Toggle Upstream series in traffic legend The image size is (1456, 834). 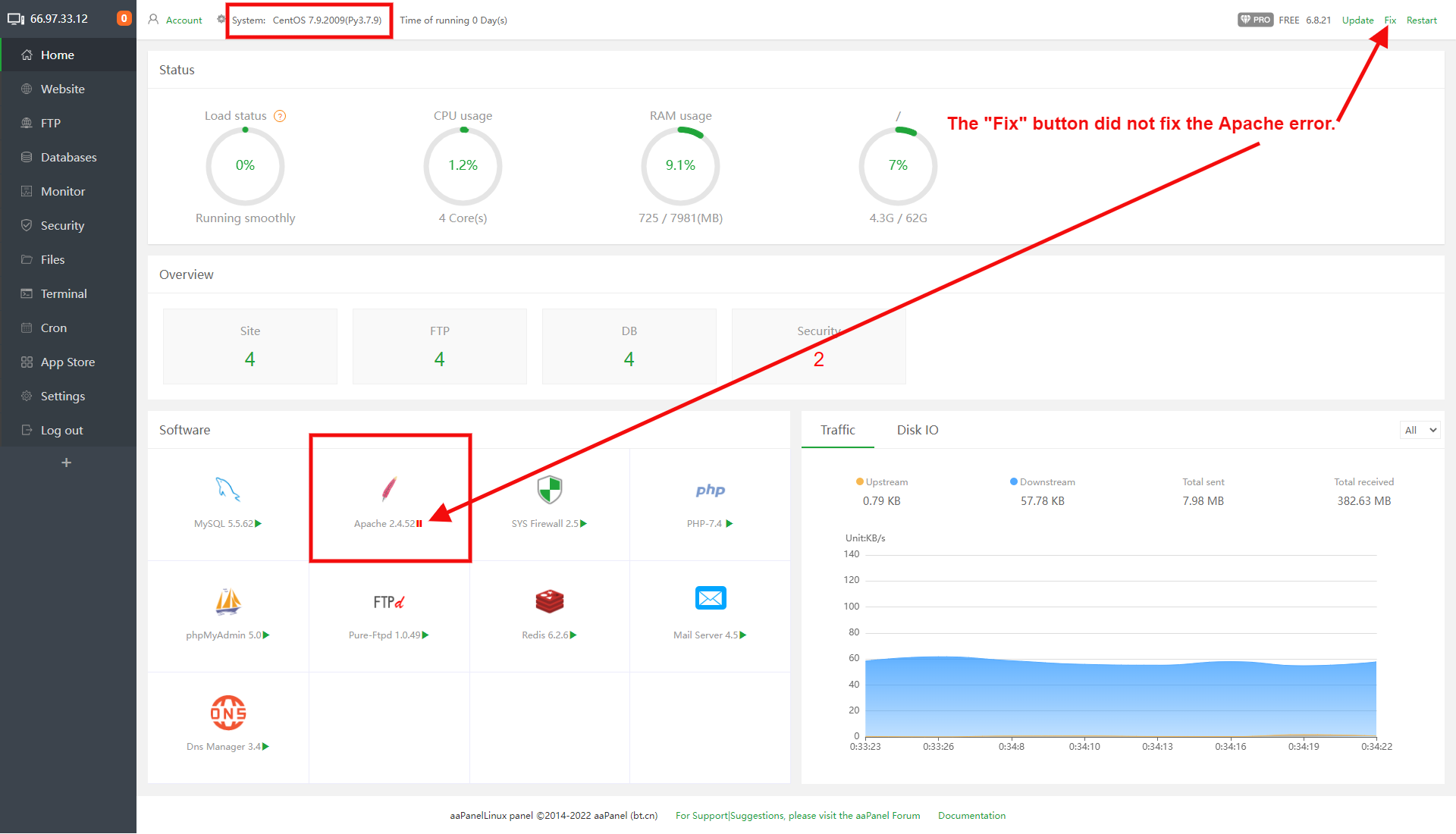coord(881,482)
